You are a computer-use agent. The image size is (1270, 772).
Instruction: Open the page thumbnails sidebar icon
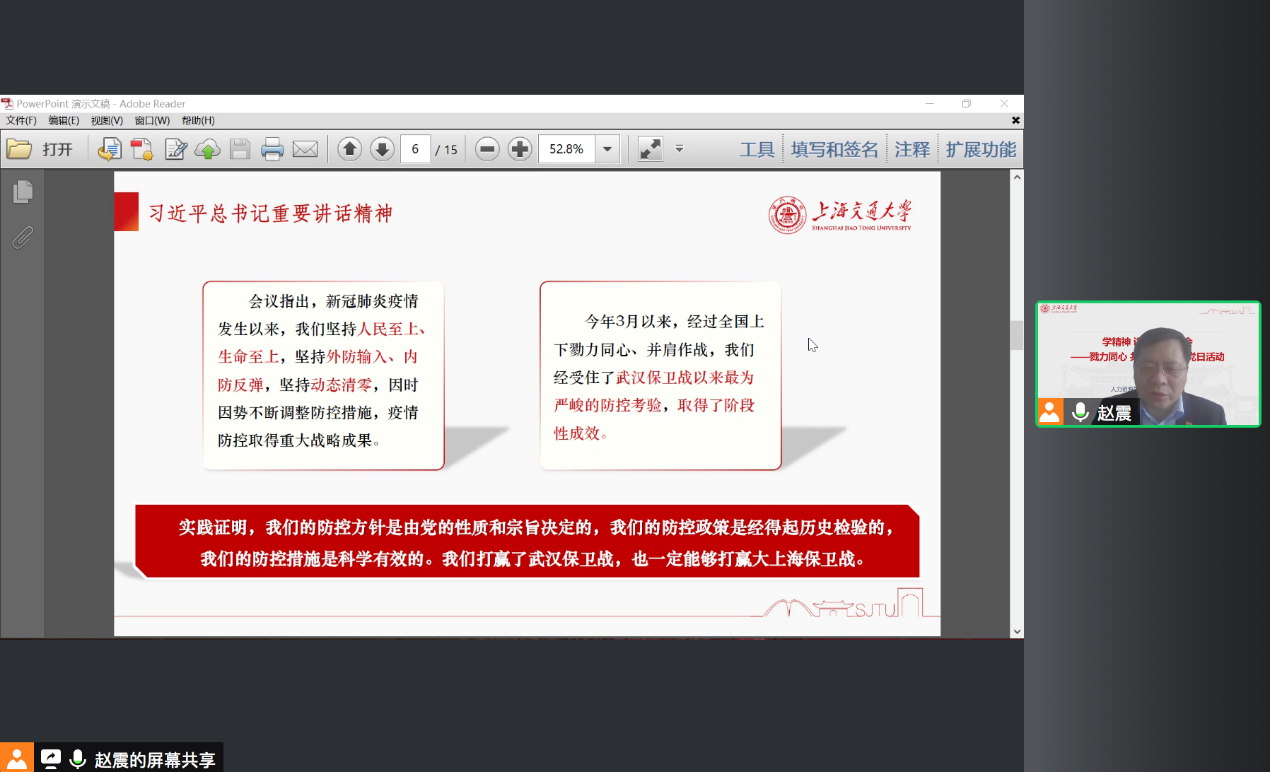pos(22,191)
